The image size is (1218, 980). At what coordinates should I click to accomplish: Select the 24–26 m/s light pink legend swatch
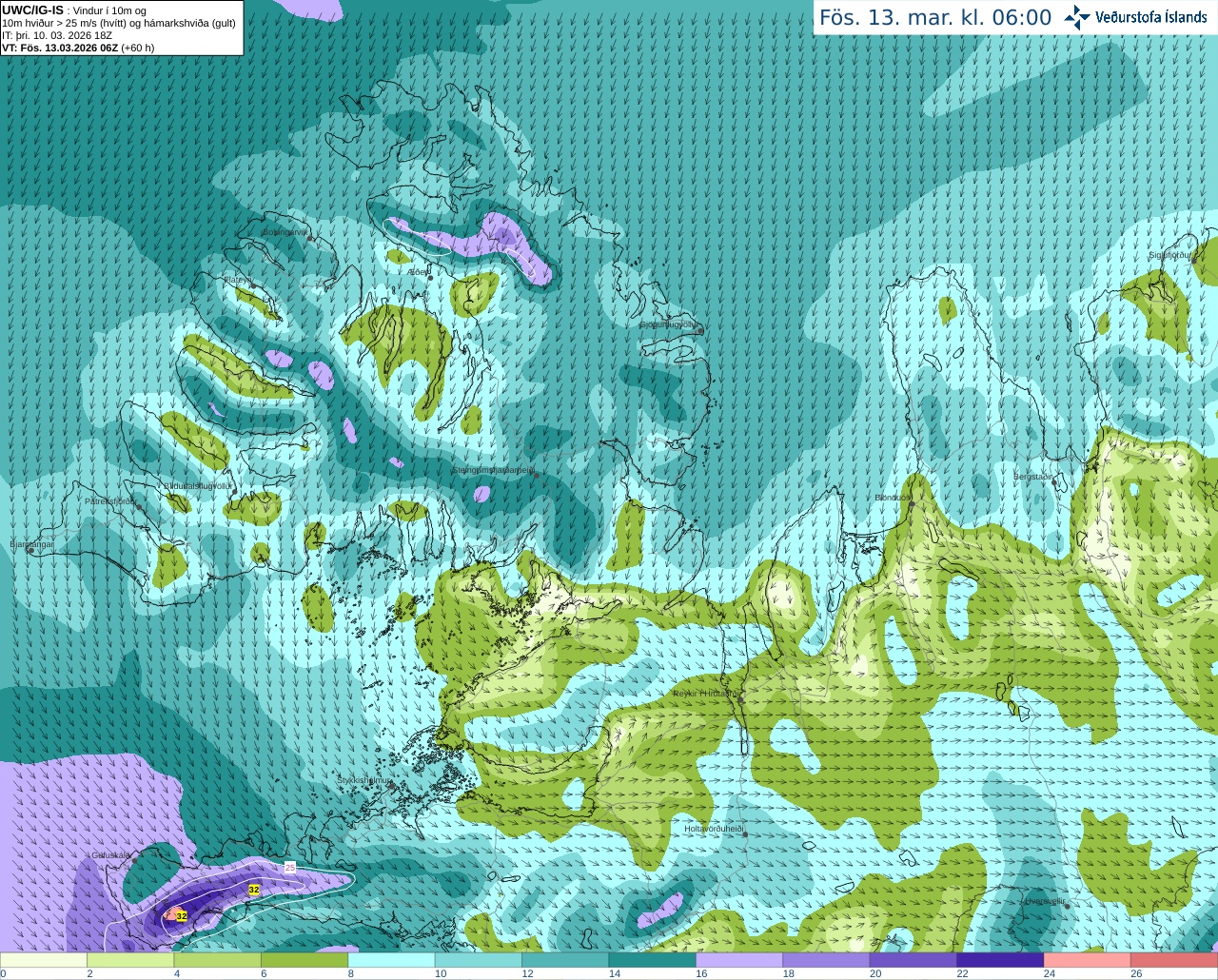click(1088, 961)
